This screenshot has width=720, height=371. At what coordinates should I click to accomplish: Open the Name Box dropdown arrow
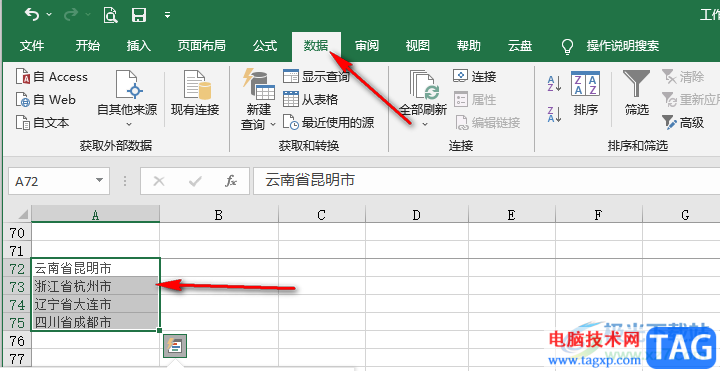click(99, 180)
